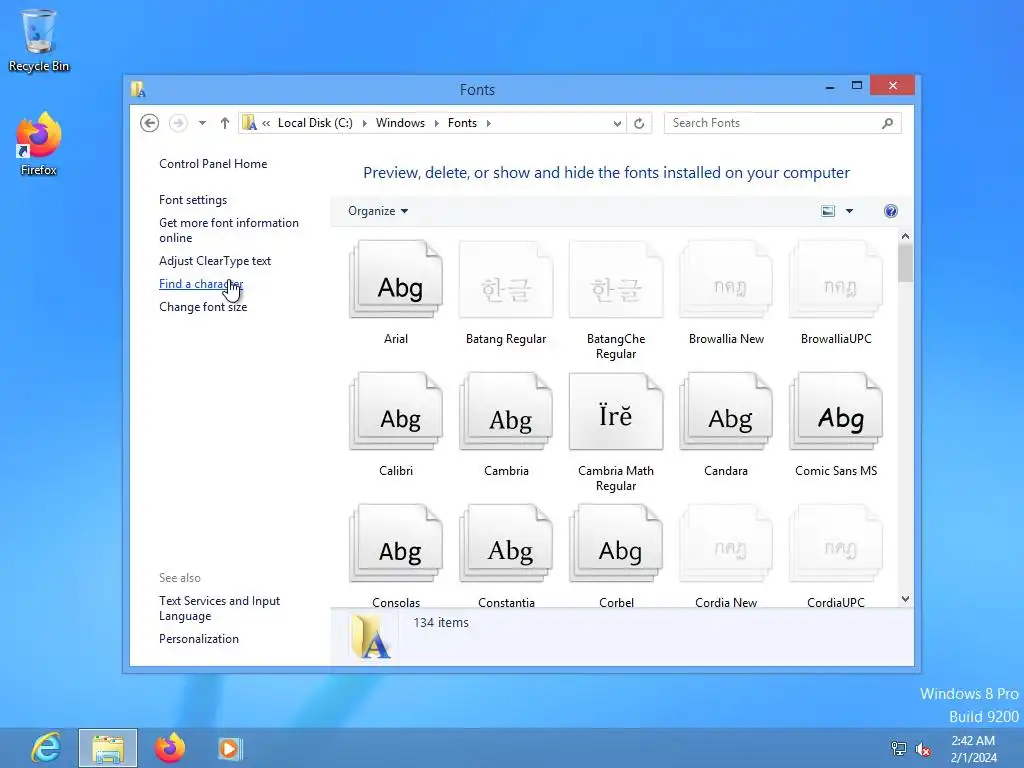
Task: Open File Explorer in the taskbar
Action: pos(108,748)
